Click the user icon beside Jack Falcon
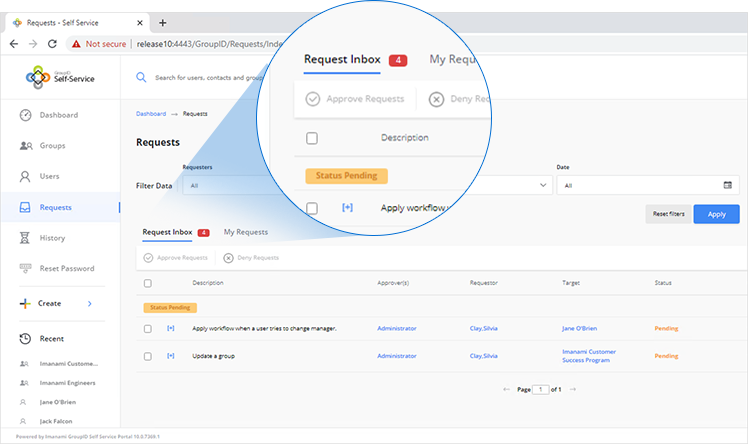This screenshot has width=748, height=444. pyautogui.click(x=23, y=421)
